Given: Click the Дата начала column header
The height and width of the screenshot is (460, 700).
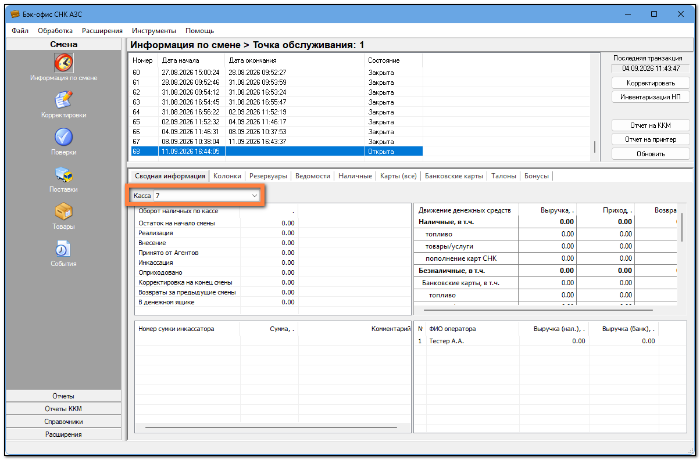Looking at the screenshot, I should click(191, 60).
